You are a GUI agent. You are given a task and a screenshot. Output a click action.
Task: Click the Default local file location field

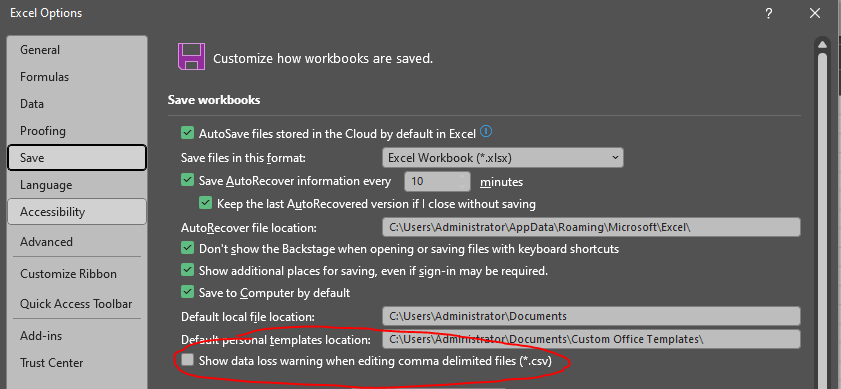click(591, 316)
